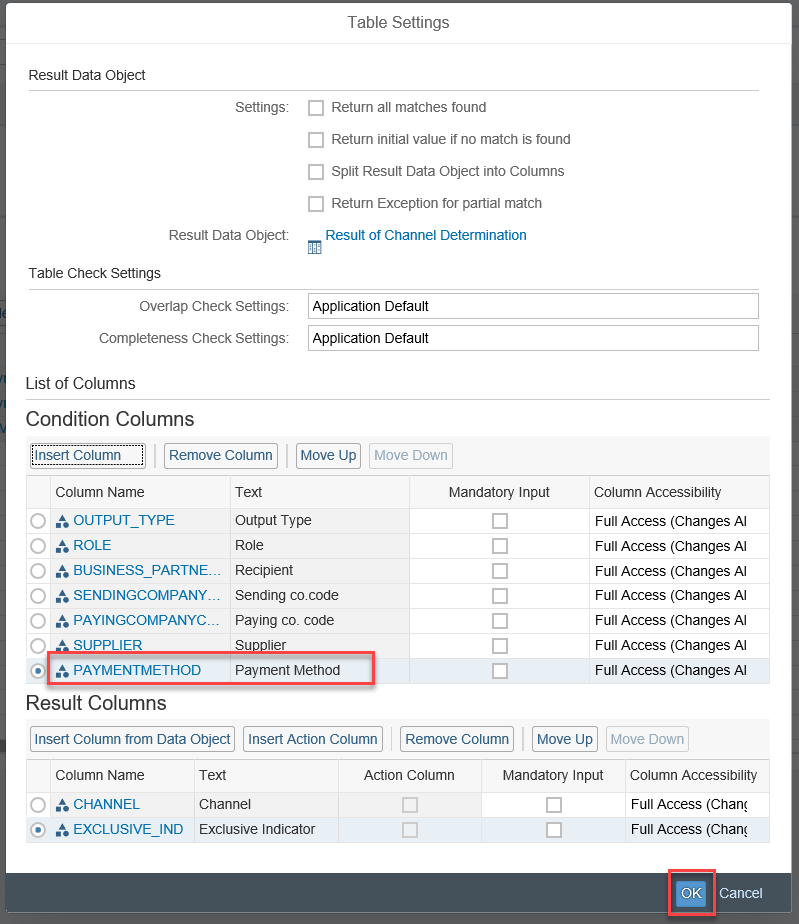Check Mandatory Input for Sending co.code row
The height and width of the screenshot is (924, 799).
500,596
